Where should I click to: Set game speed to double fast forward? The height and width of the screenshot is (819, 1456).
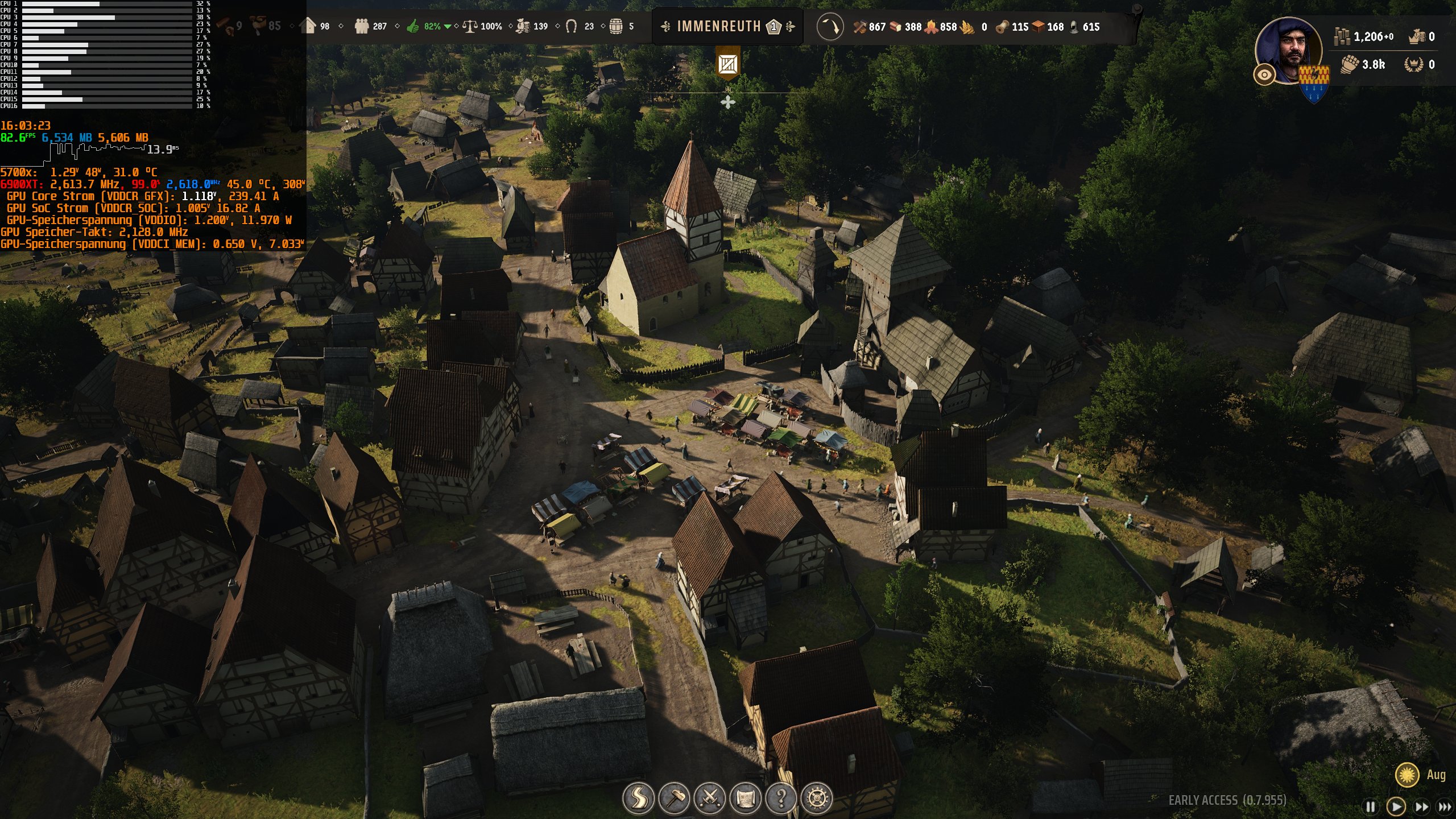tap(1421, 806)
